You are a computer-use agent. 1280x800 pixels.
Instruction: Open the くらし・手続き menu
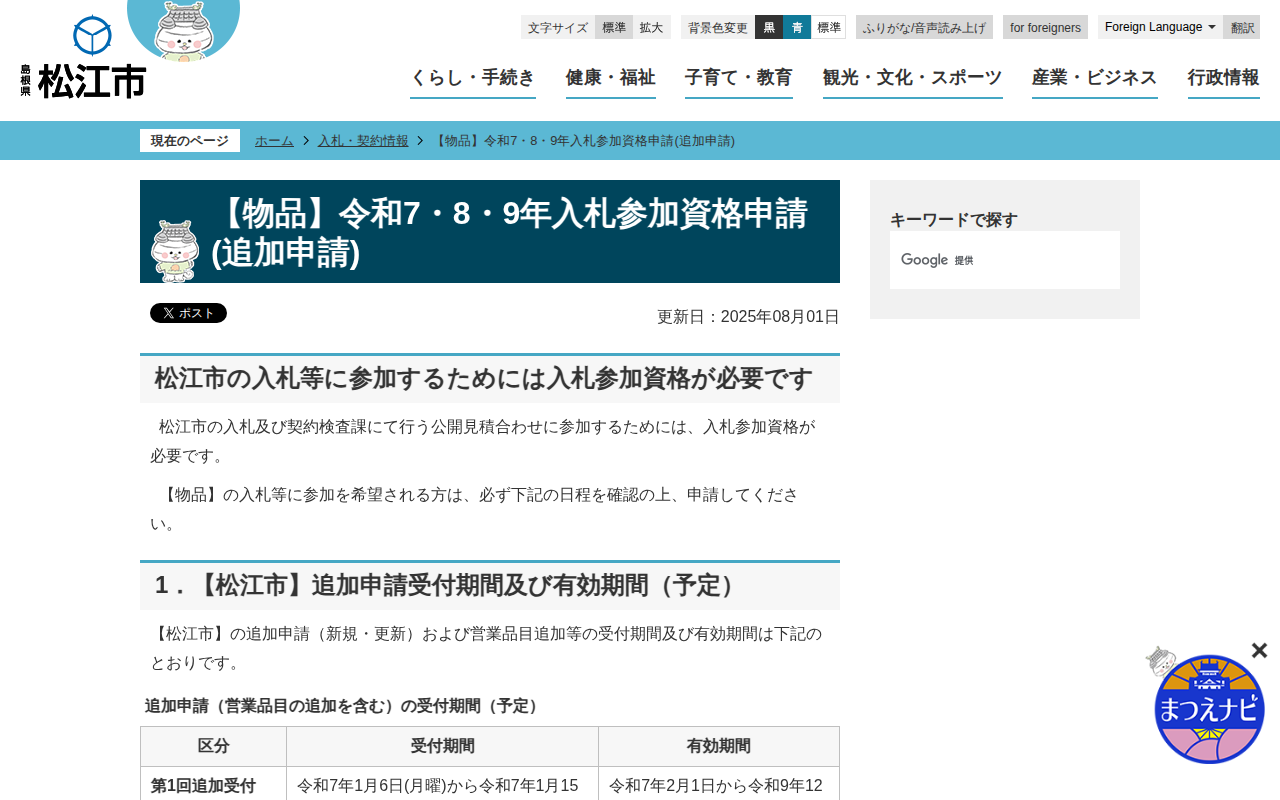coord(473,79)
